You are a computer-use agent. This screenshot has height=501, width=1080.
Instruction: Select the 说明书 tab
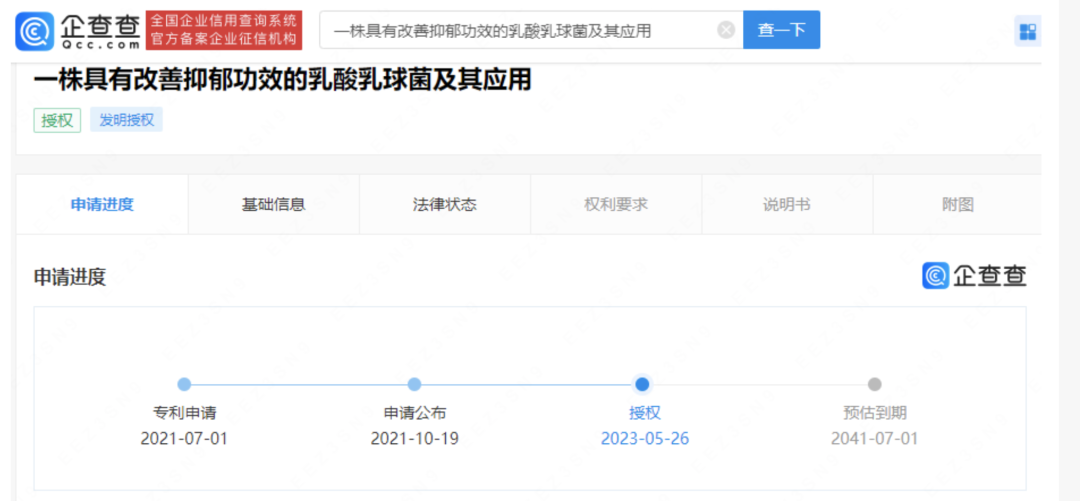pyautogui.click(x=787, y=205)
